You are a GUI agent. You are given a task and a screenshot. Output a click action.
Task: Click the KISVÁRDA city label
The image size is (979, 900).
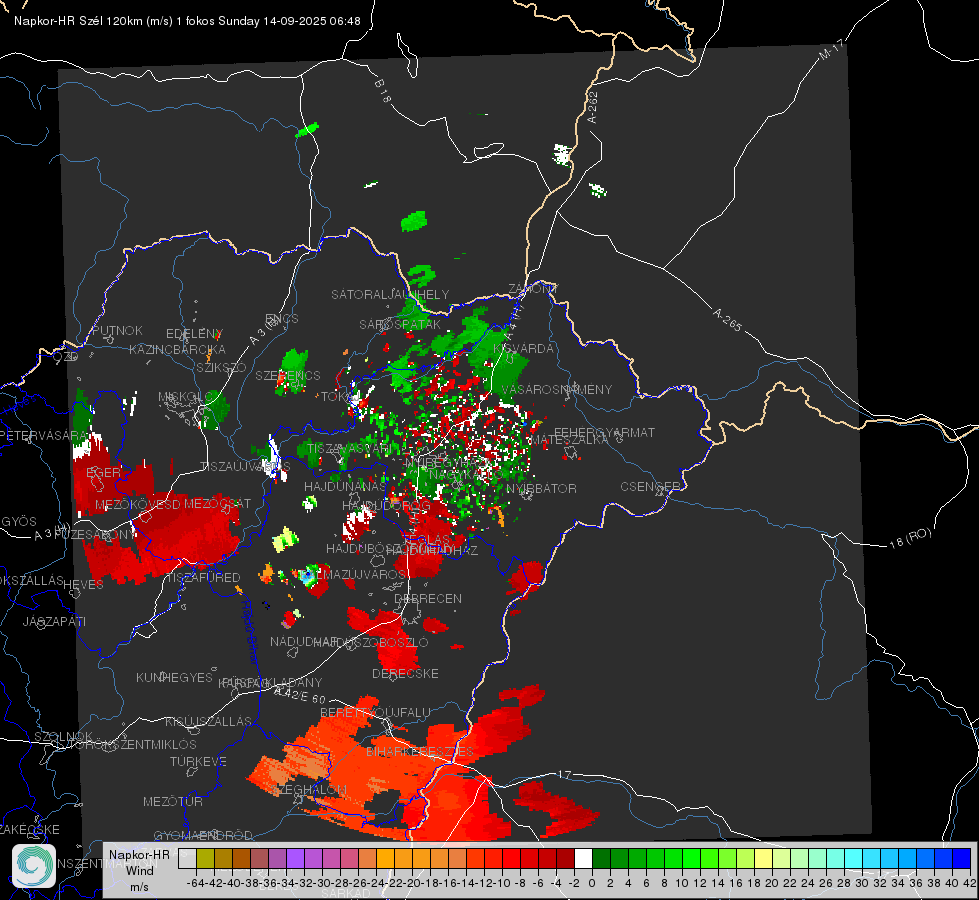pos(524,349)
